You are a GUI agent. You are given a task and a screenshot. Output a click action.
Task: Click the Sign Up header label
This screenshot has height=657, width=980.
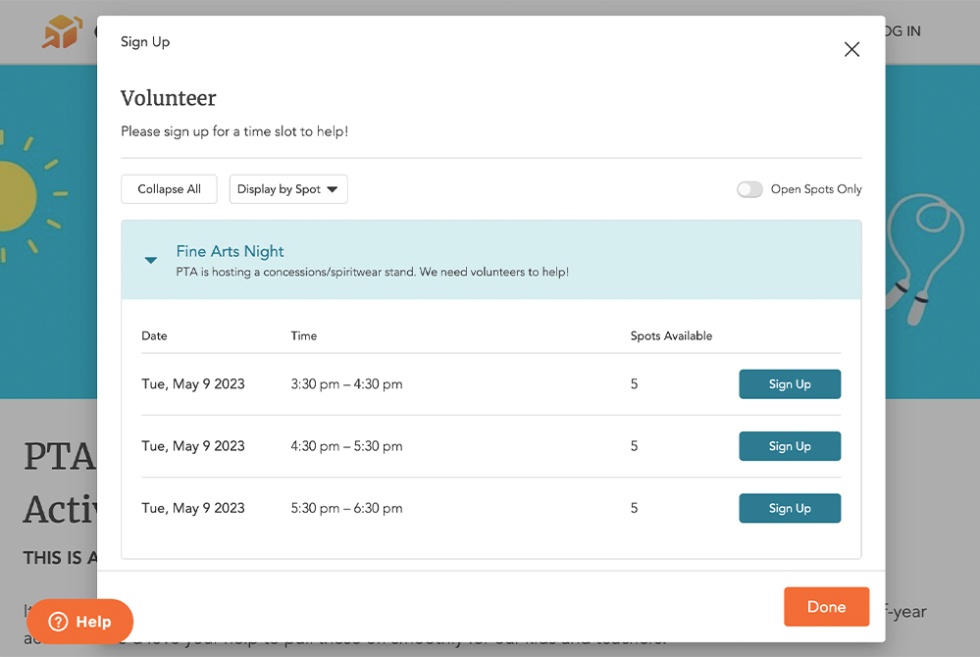(x=144, y=42)
